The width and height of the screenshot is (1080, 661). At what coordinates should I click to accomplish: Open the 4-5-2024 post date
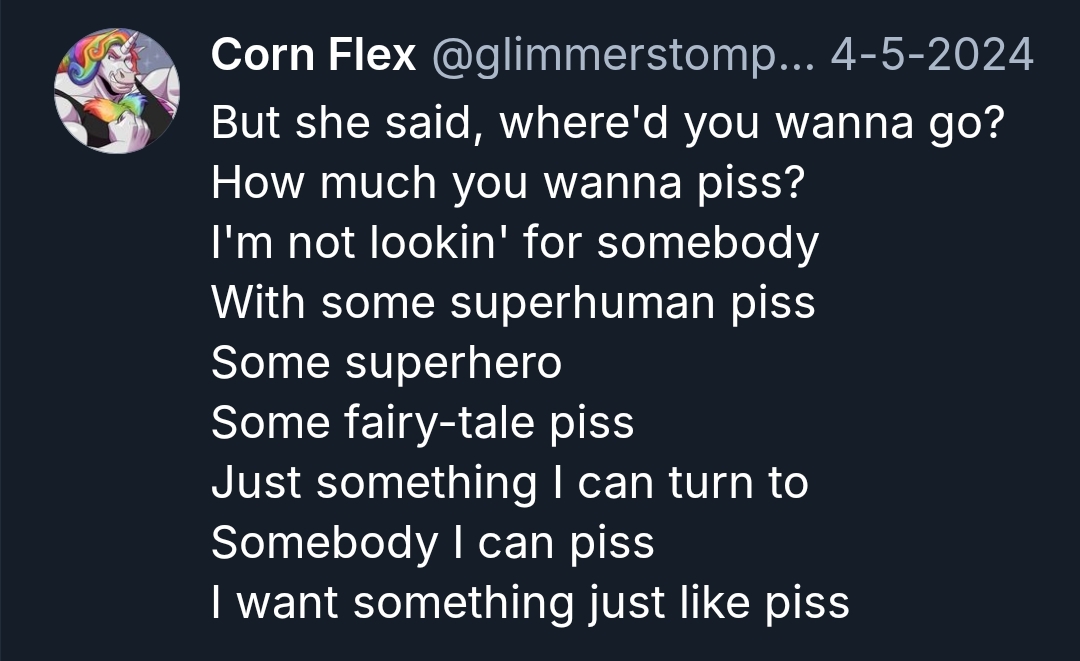tap(932, 56)
